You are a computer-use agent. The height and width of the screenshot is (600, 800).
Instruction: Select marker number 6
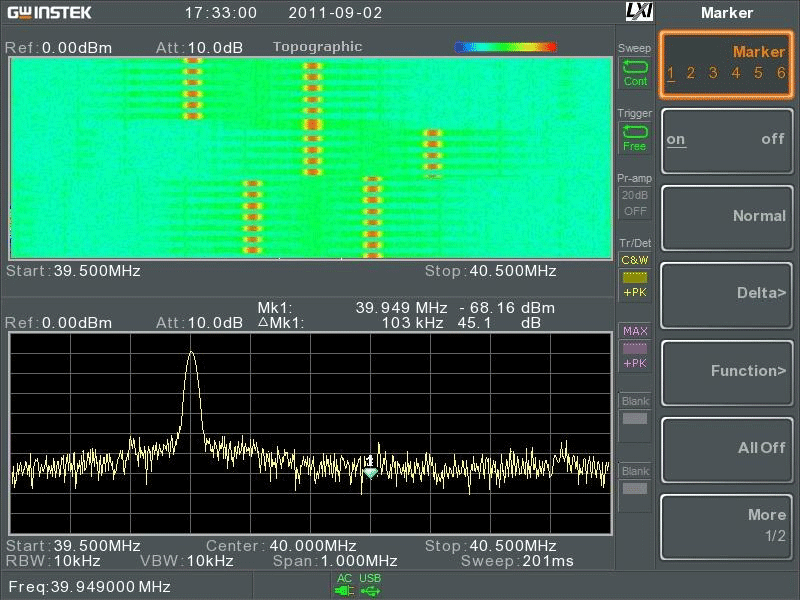(x=780, y=73)
